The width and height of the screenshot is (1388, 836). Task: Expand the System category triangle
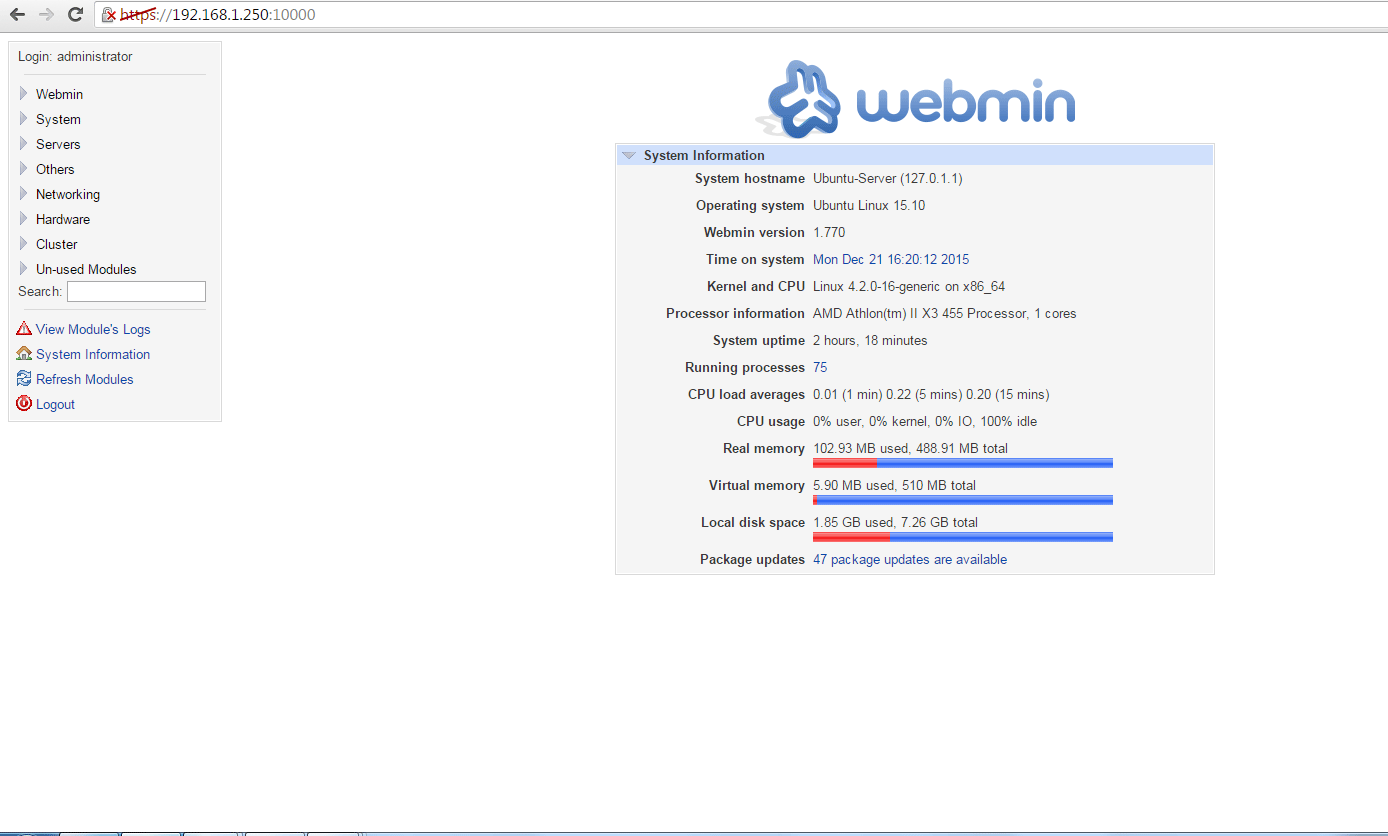[x=24, y=119]
